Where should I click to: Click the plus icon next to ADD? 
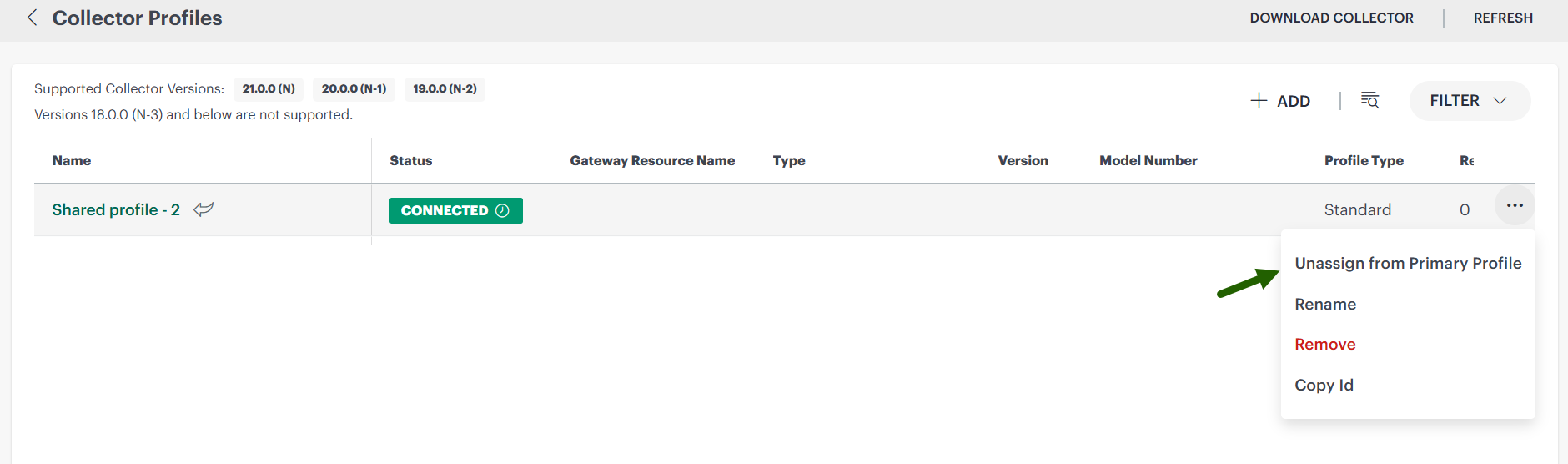pos(1259,101)
